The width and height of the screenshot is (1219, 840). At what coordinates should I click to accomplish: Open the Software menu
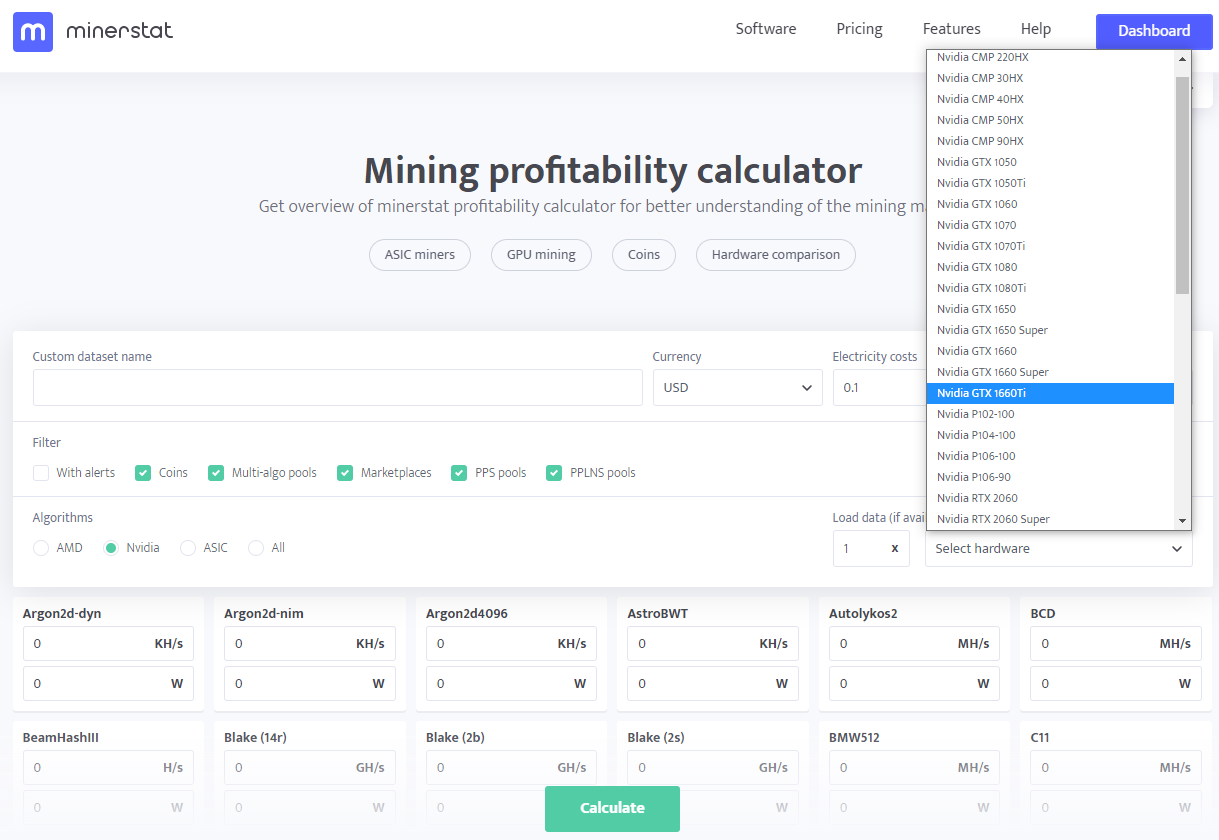coord(765,28)
